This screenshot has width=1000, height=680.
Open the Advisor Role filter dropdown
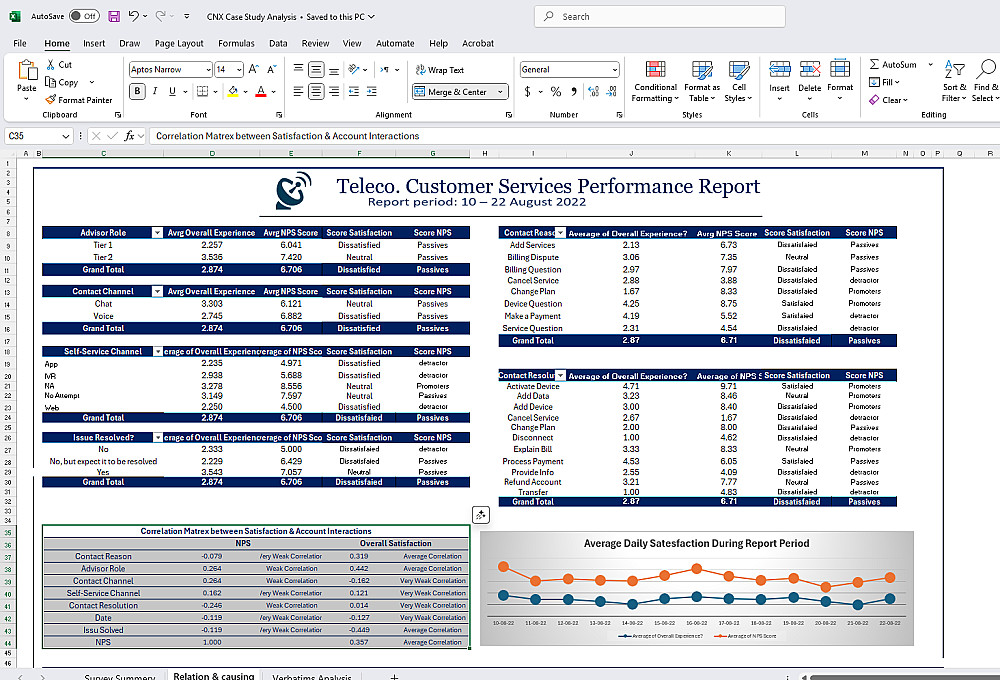click(157, 233)
